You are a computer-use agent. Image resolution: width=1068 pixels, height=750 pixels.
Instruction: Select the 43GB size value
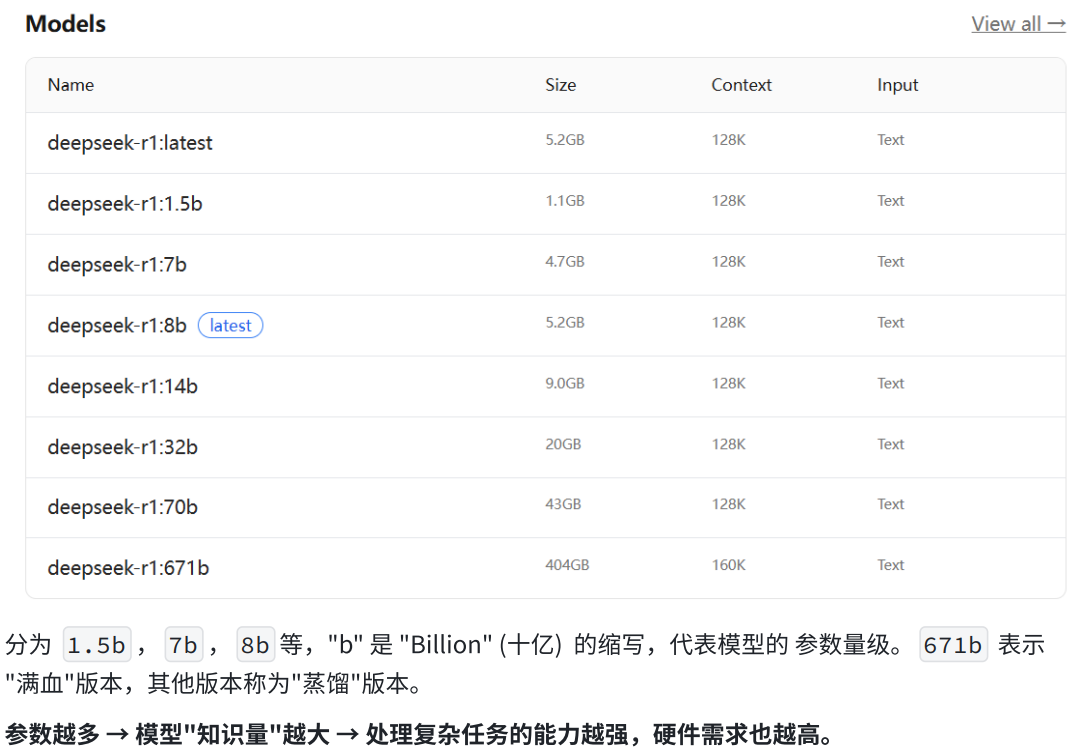[x=563, y=504]
